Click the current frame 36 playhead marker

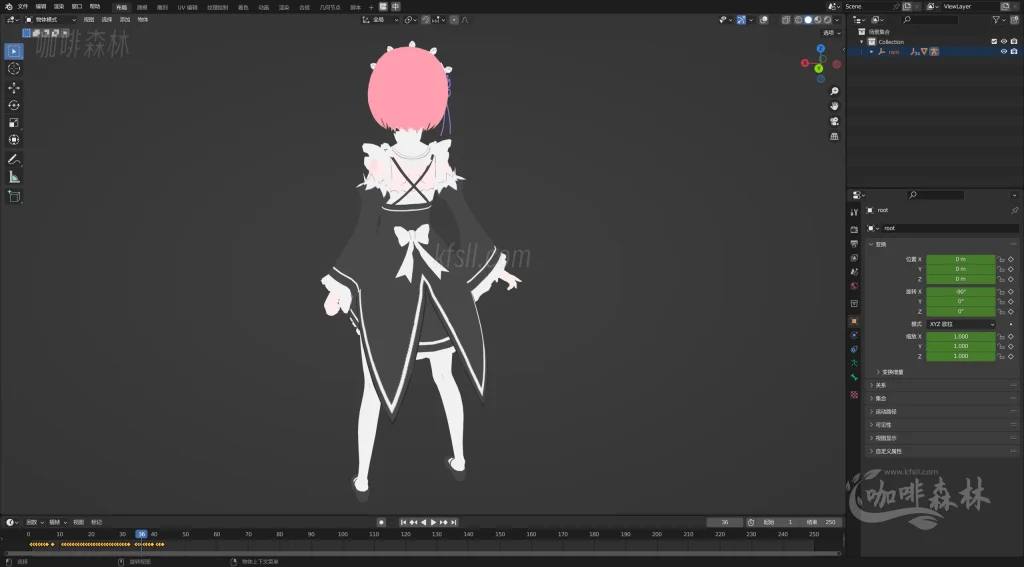[x=141, y=534]
